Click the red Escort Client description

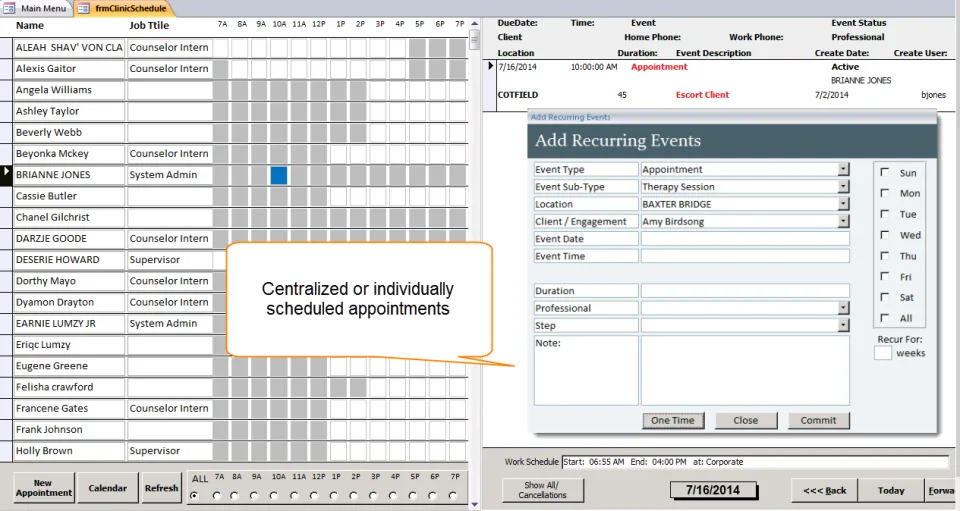coord(702,95)
